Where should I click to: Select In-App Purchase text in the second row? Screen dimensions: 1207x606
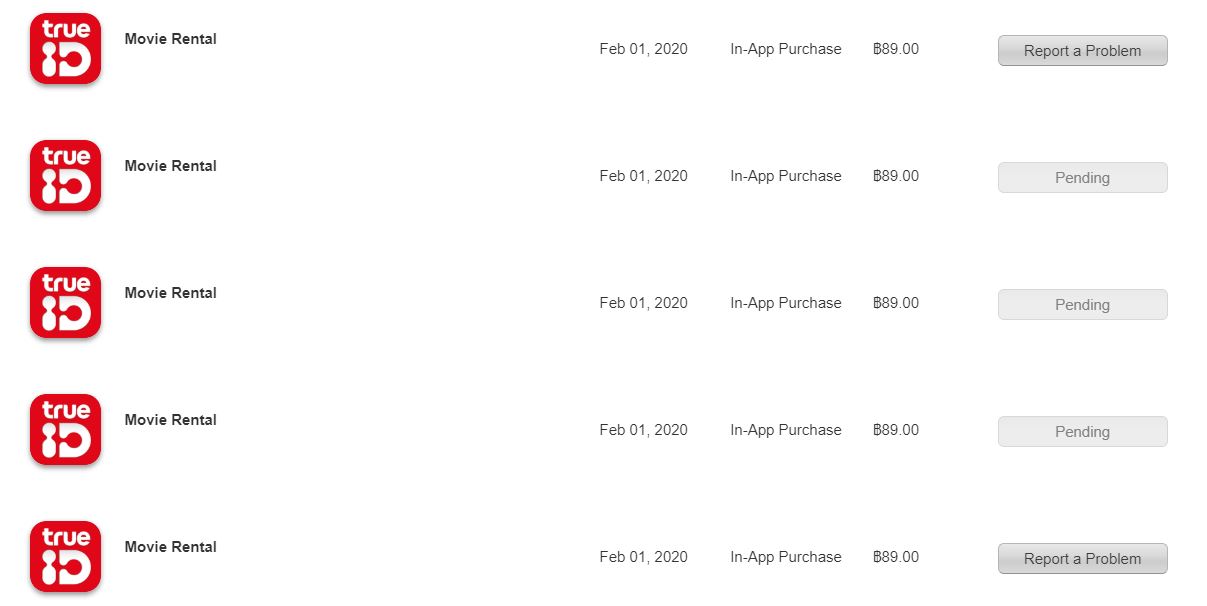tap(785, 176)
